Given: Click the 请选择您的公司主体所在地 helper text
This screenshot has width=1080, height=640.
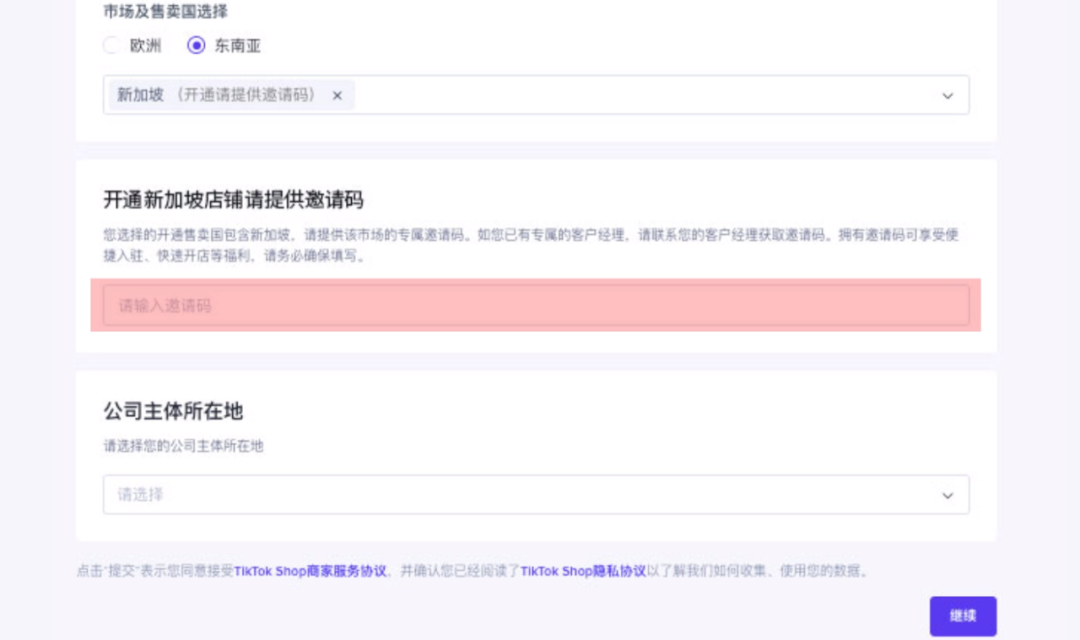Looking at the screenshot, I should point(184,446).
